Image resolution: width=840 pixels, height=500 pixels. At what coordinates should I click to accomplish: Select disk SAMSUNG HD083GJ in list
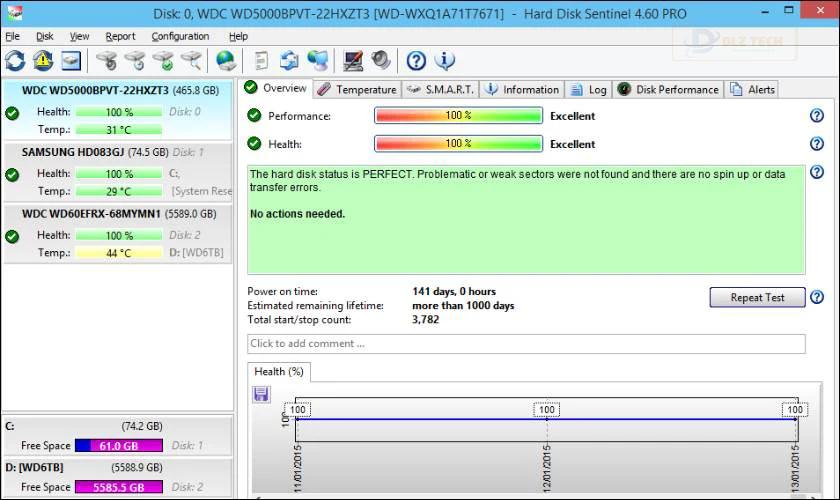117,172
